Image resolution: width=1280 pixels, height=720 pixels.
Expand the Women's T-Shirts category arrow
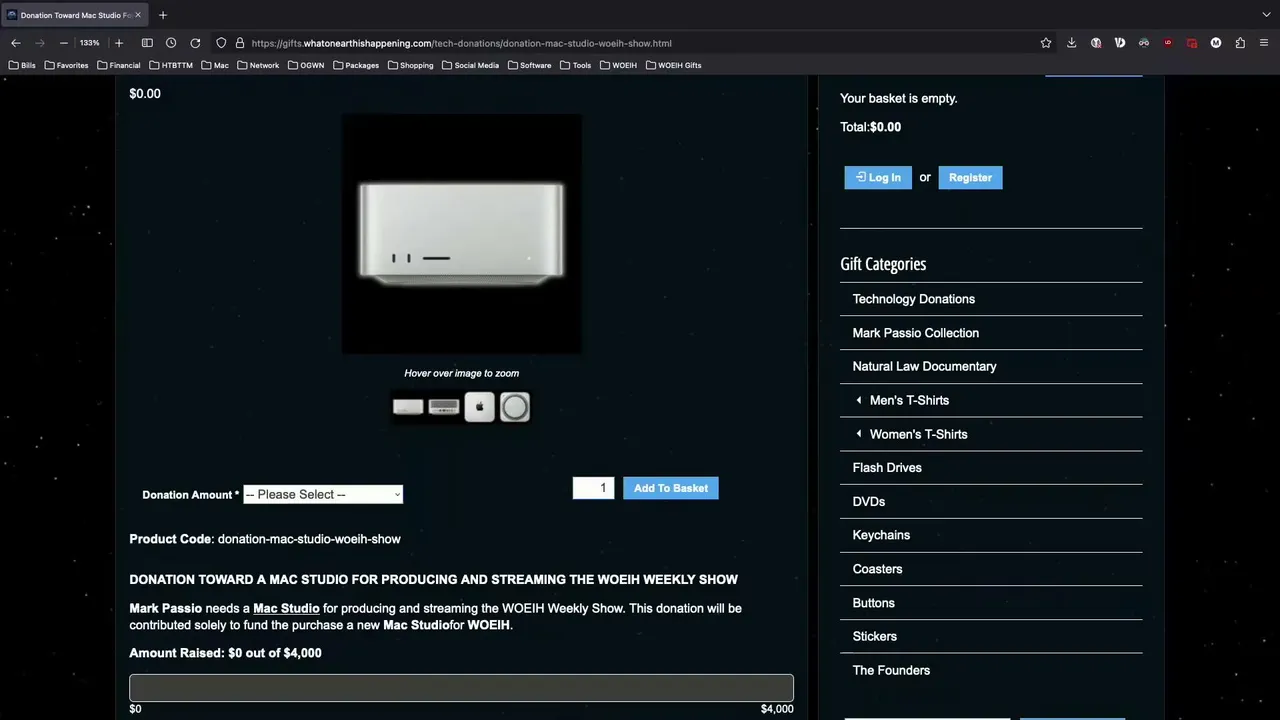[x=858, y=434]
